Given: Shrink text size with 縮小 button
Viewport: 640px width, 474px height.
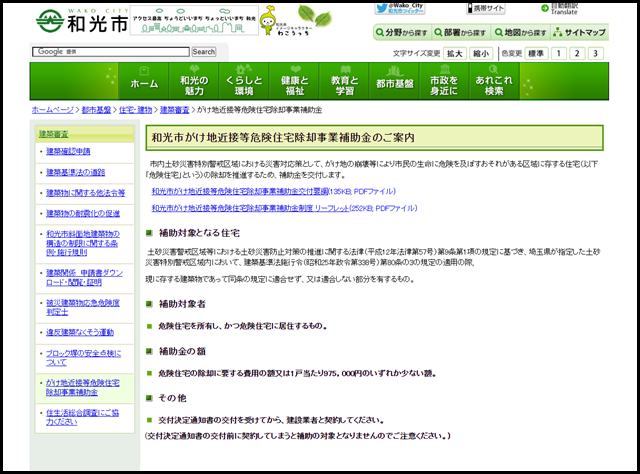Looking at the screenshot, I should [481, 53].
